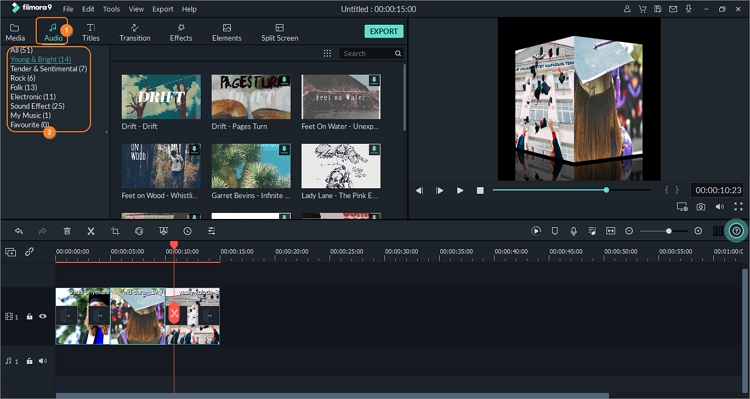Click the search magnifier icon
750x399 pixels.
pos(398,54)
